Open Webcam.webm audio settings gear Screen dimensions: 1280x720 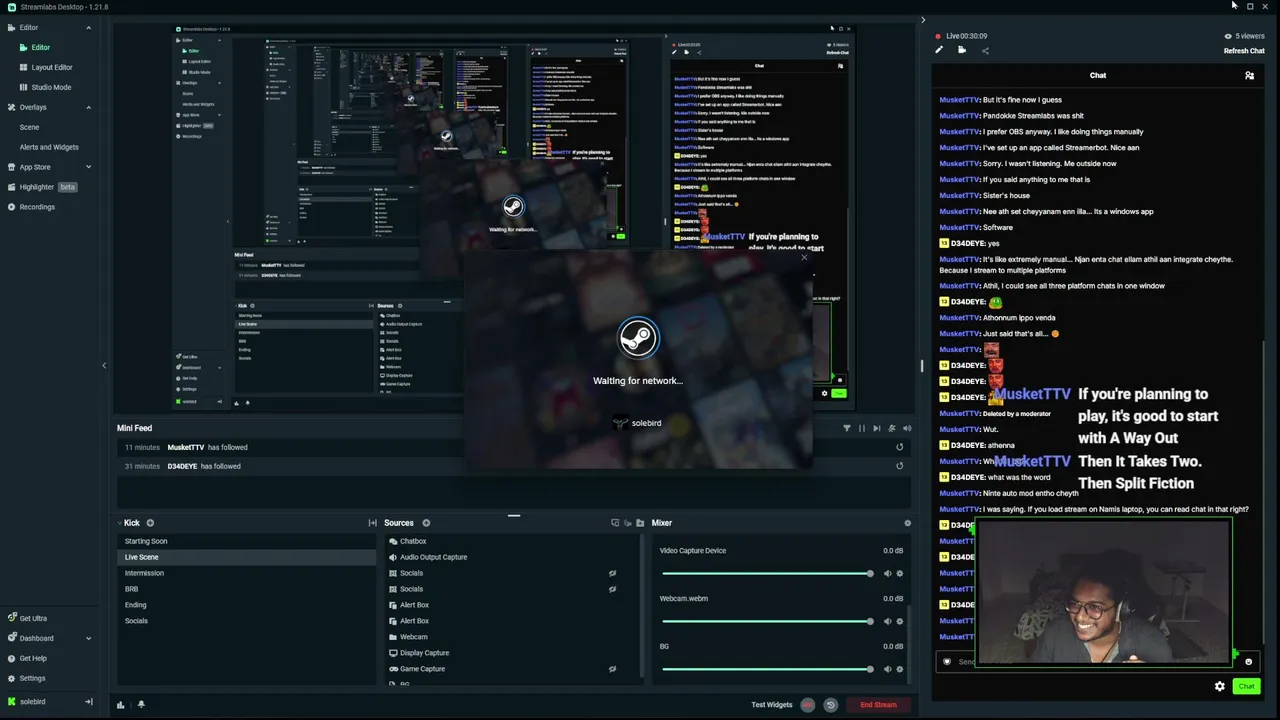(x=900, y=622)
